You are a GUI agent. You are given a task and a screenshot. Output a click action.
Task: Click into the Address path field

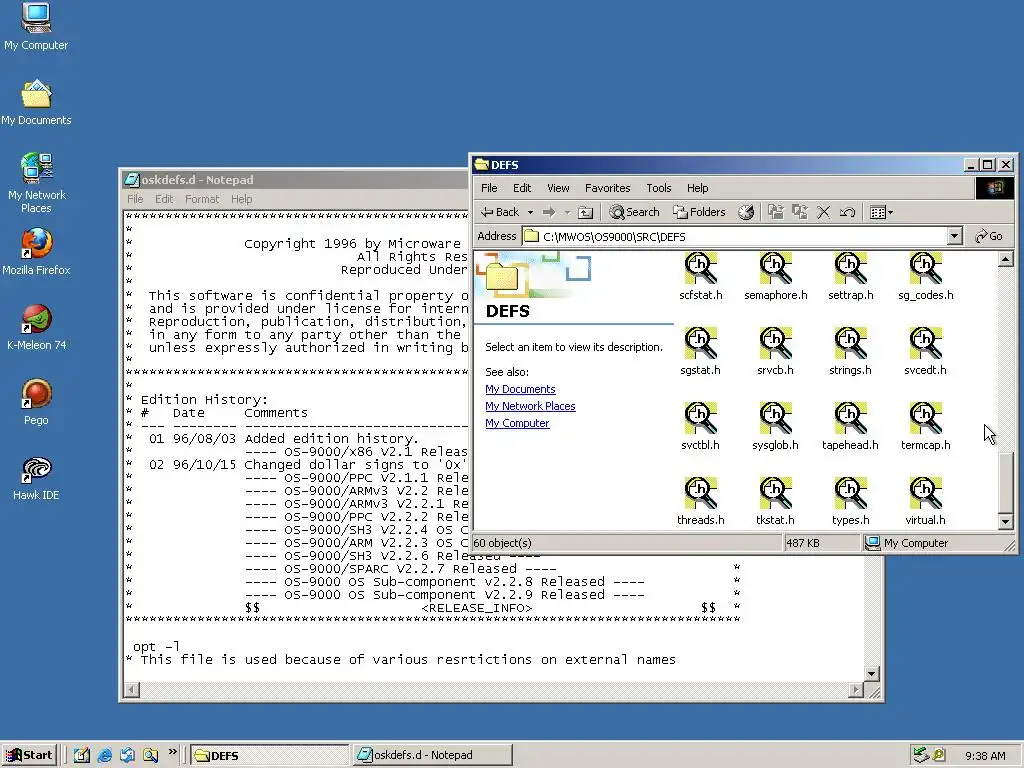[735, 236]
